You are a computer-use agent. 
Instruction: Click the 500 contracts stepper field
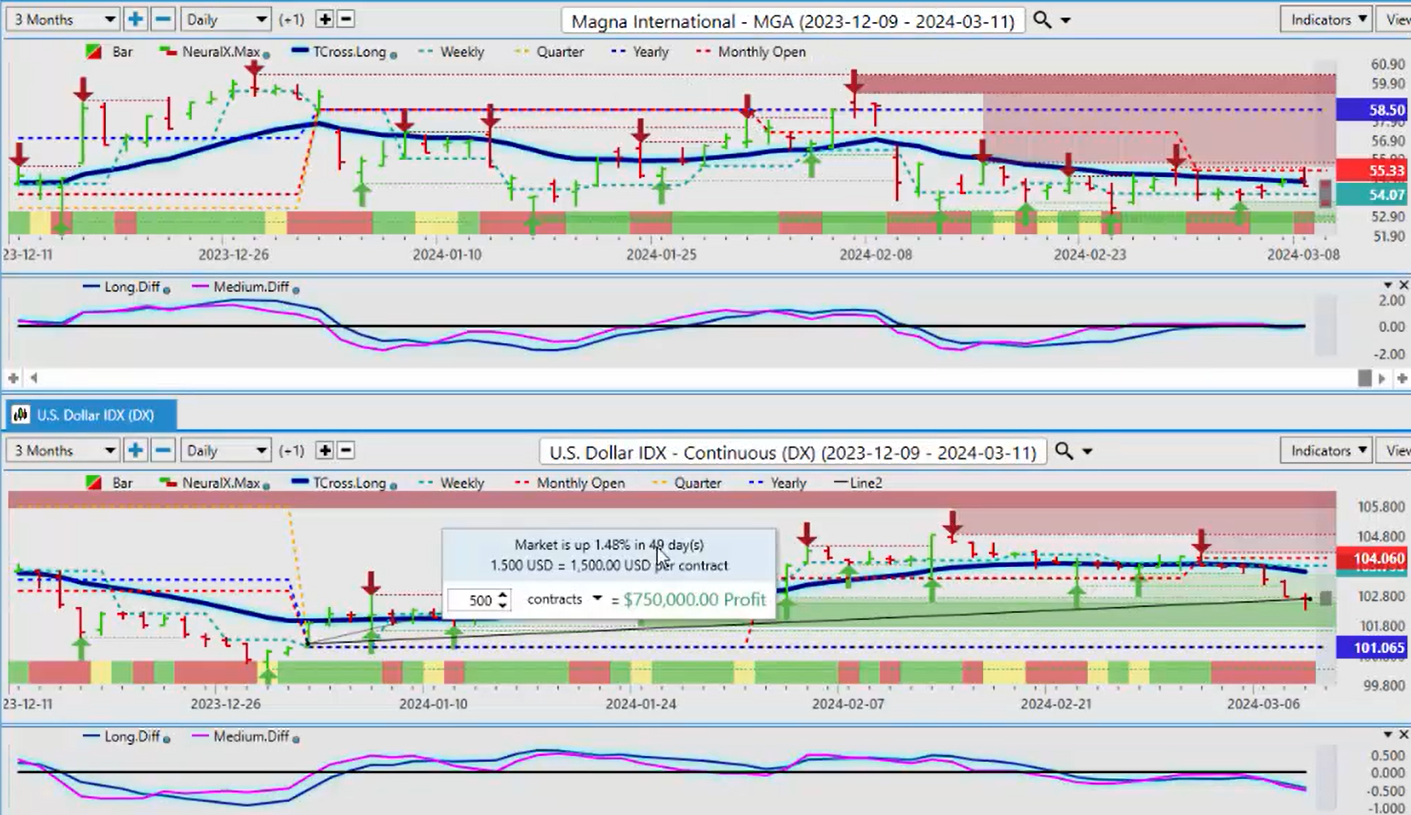tap(479, 600)
